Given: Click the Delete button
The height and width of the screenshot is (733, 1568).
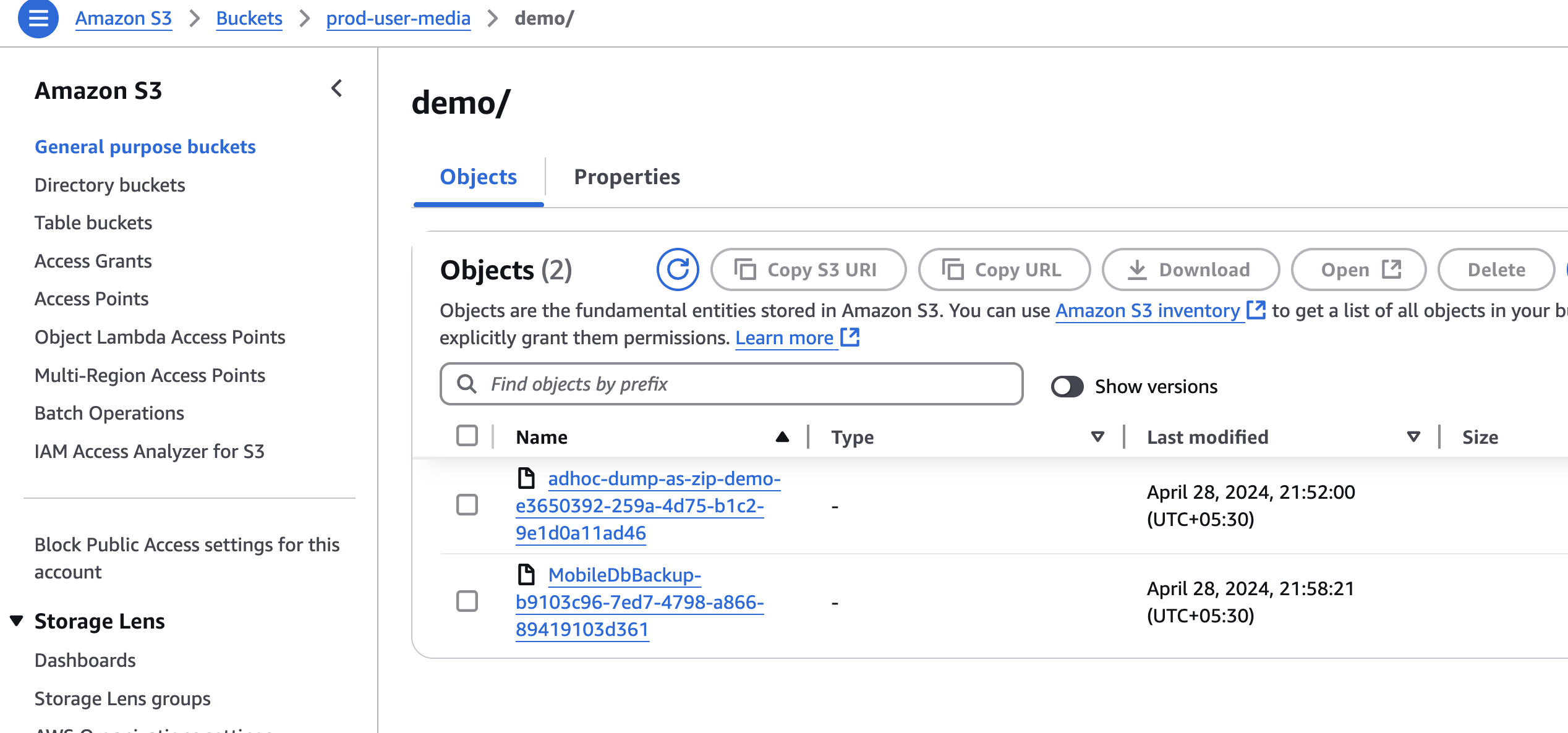Looking at the screenshot, I should tap(1496, 269).
